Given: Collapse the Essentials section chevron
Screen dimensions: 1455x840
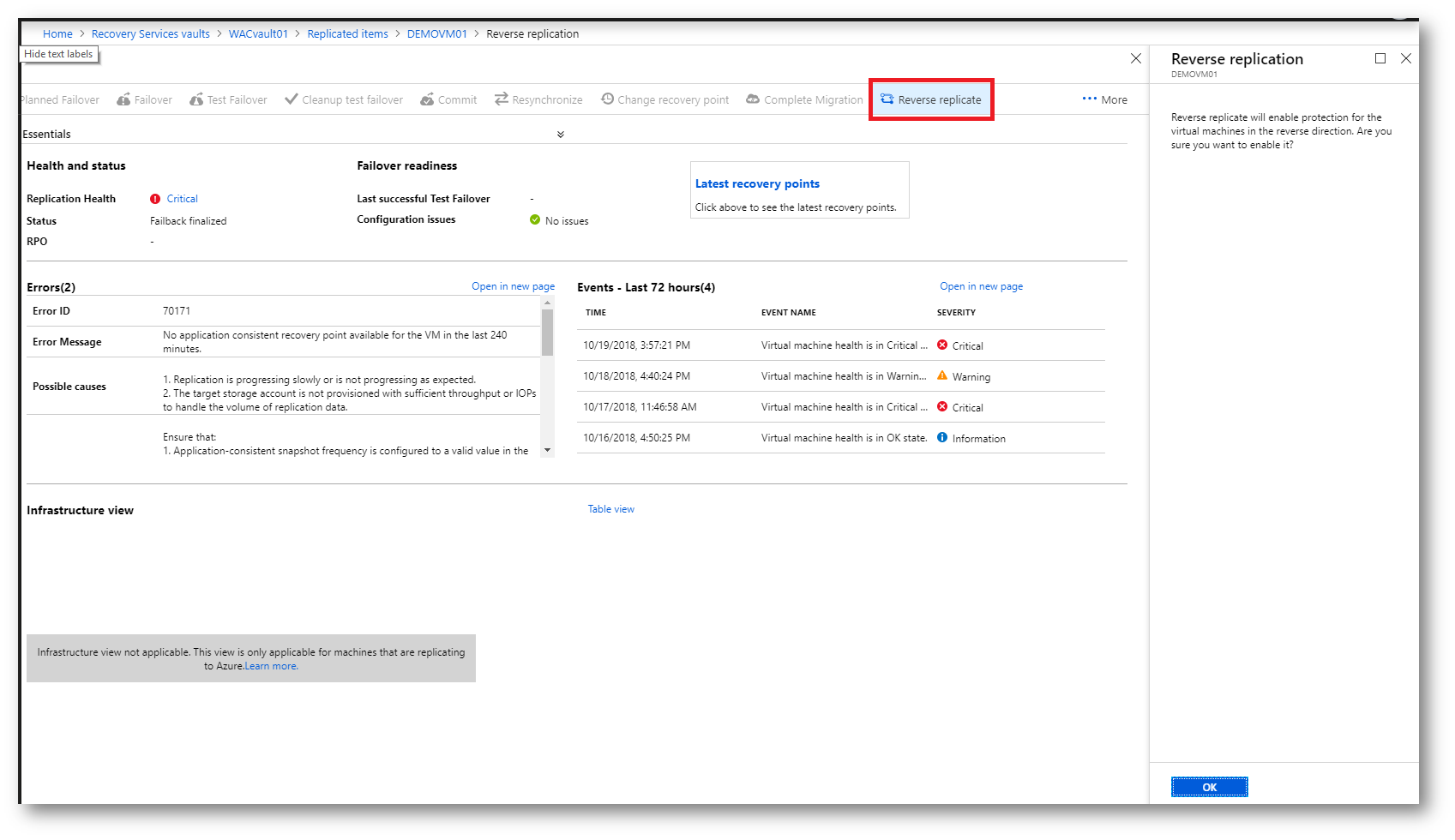Looking at the screenshot, I should pos(561,135).
